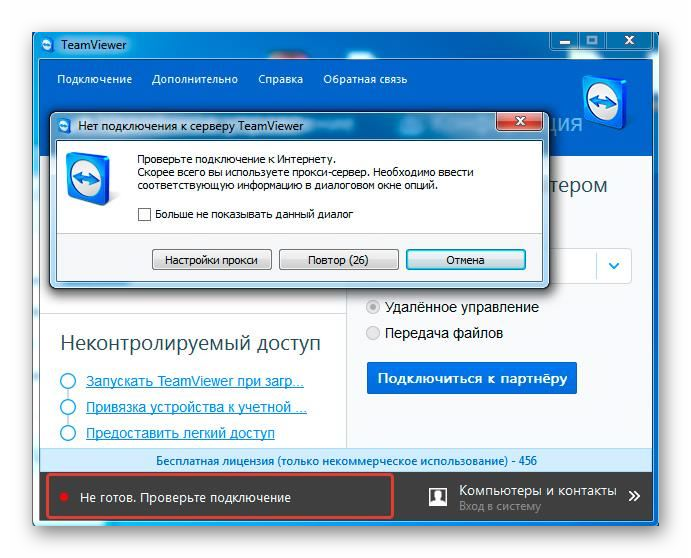
Task: Click the Повтор (26) retry button
Action: pos(338,260)
